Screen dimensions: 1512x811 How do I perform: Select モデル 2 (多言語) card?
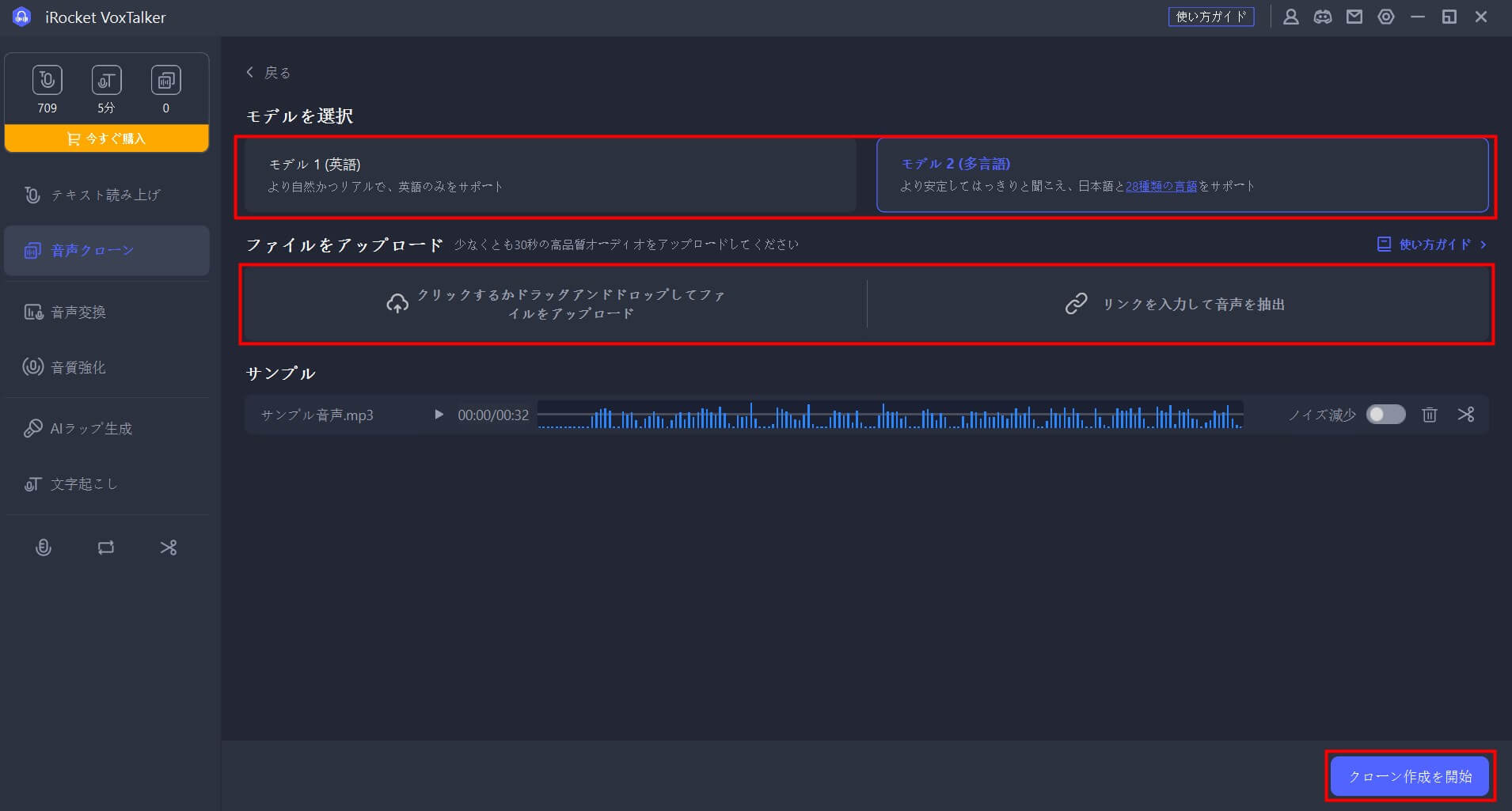click(x=1183, y=175)
